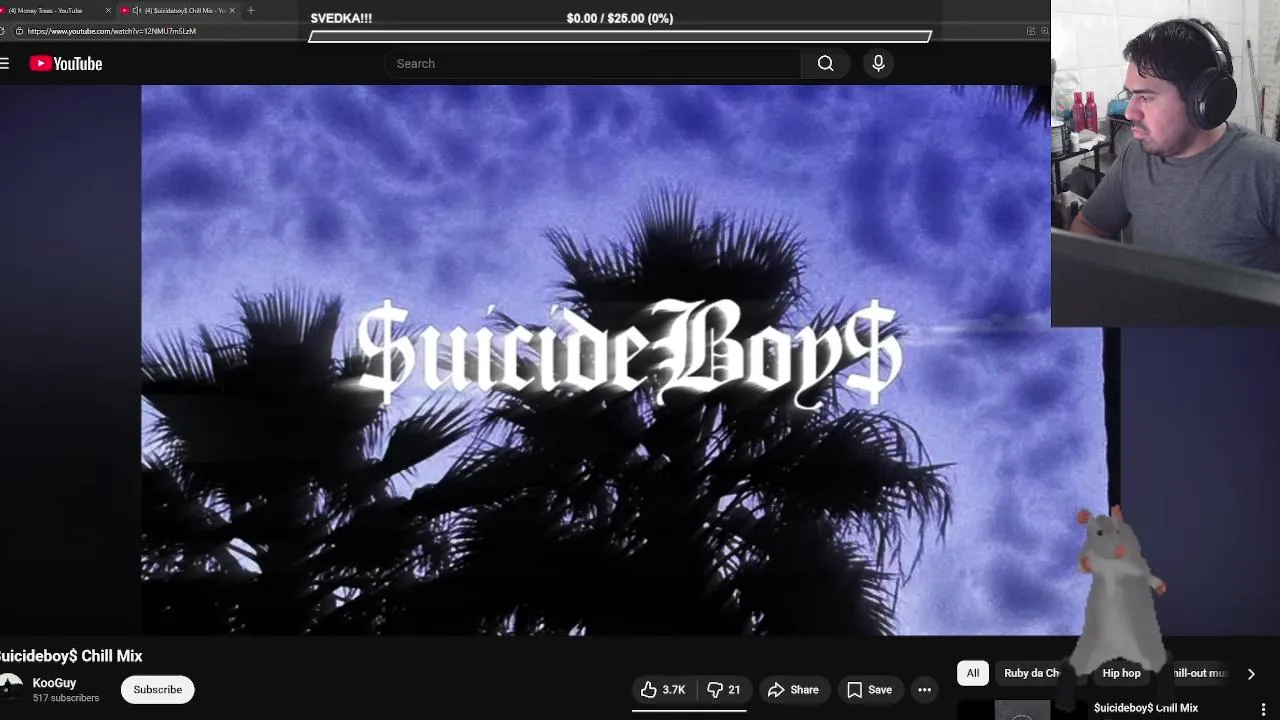Image resolution: width=1280 pixels, height=720 pixels.
Task: Click the $uicideboy$ Chill Mix video title
Action: [71, 656]
